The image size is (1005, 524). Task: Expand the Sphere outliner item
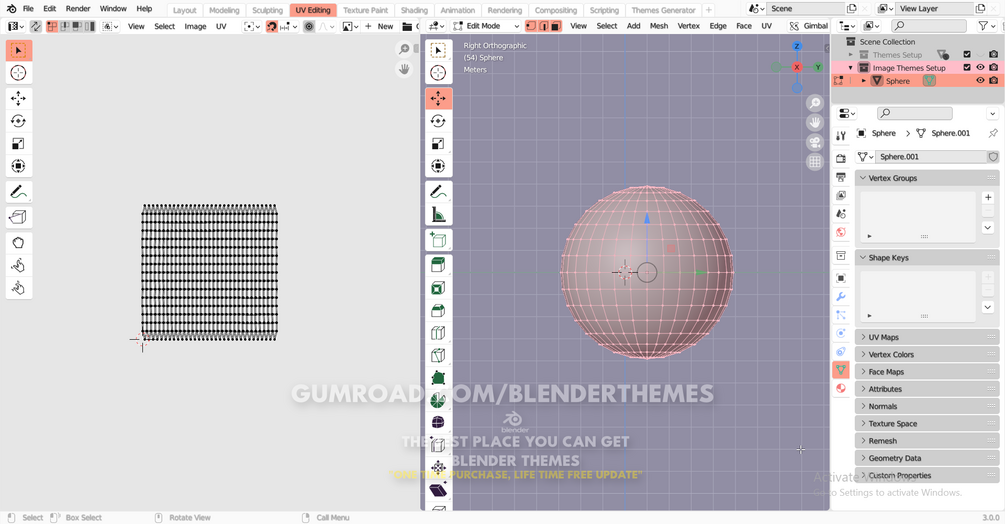pyautogui.click(x=863, y=81)
